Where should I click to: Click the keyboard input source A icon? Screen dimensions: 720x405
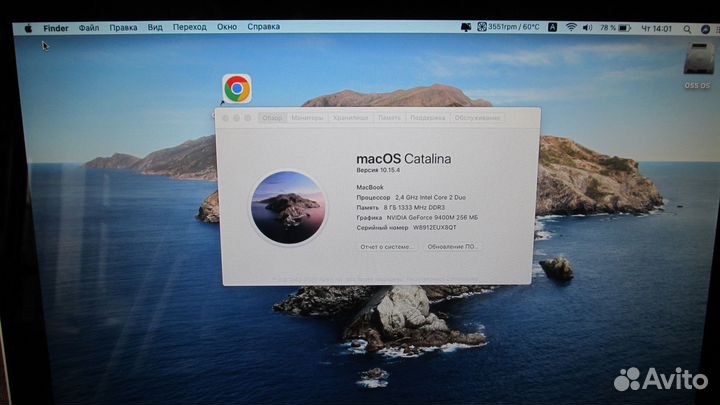tap(552, 28)
